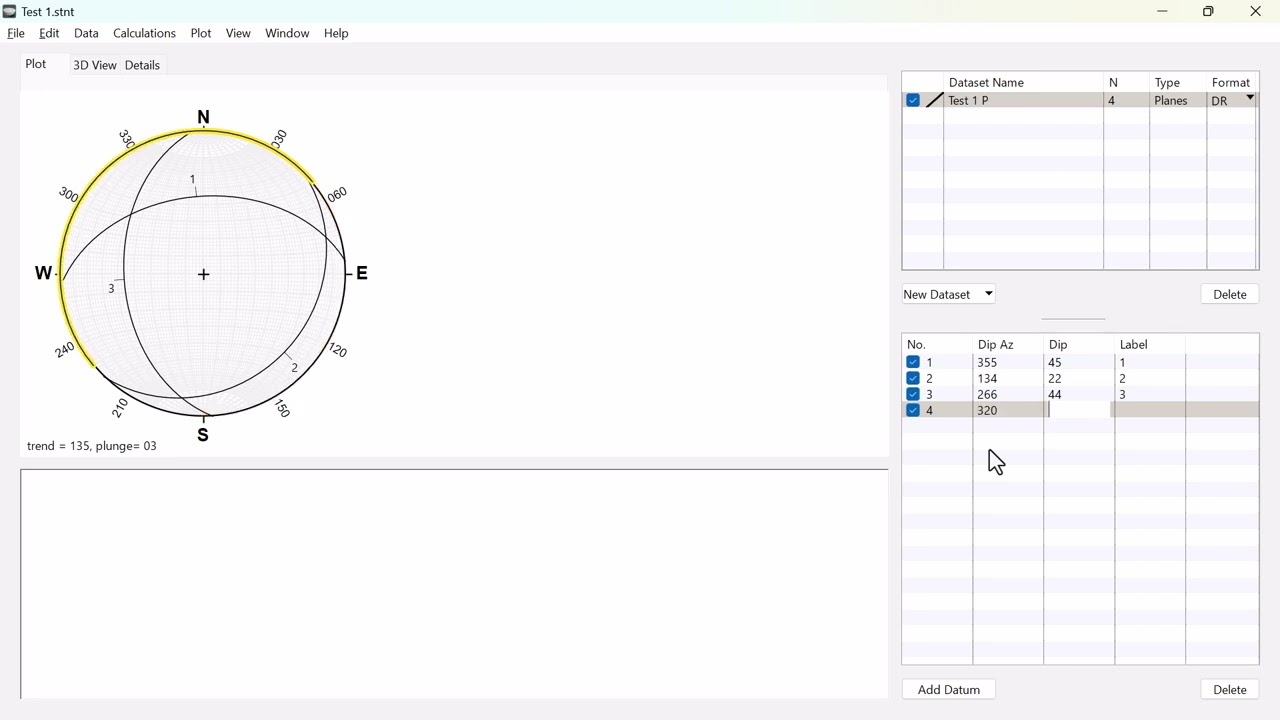Open the File menu
This screenshot has height=720, width=1280.
coord(16,33)
